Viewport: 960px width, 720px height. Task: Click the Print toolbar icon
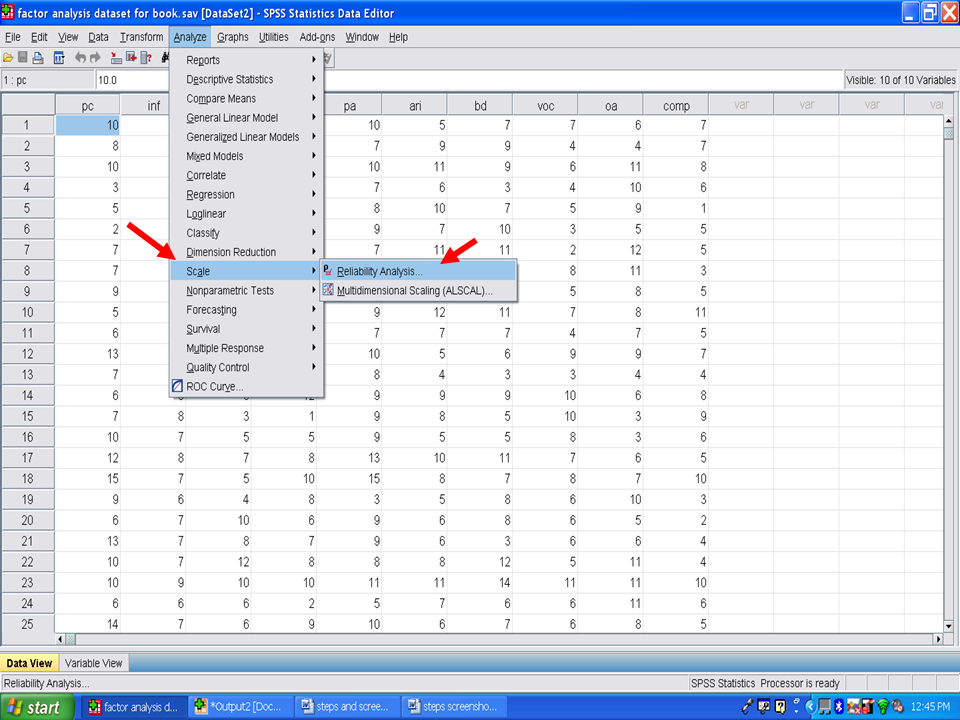37,58
